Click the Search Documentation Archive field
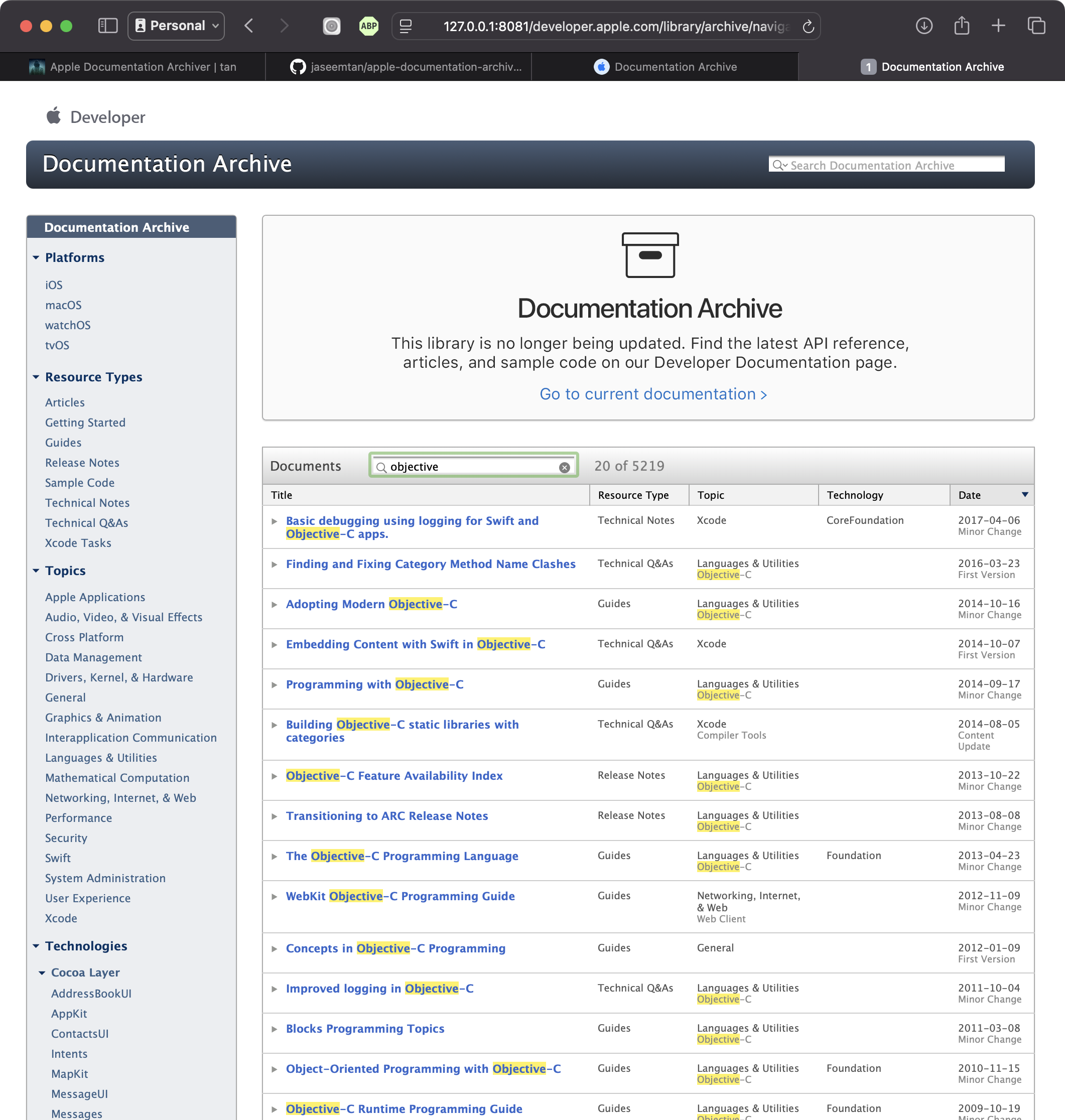 point(886,165)
